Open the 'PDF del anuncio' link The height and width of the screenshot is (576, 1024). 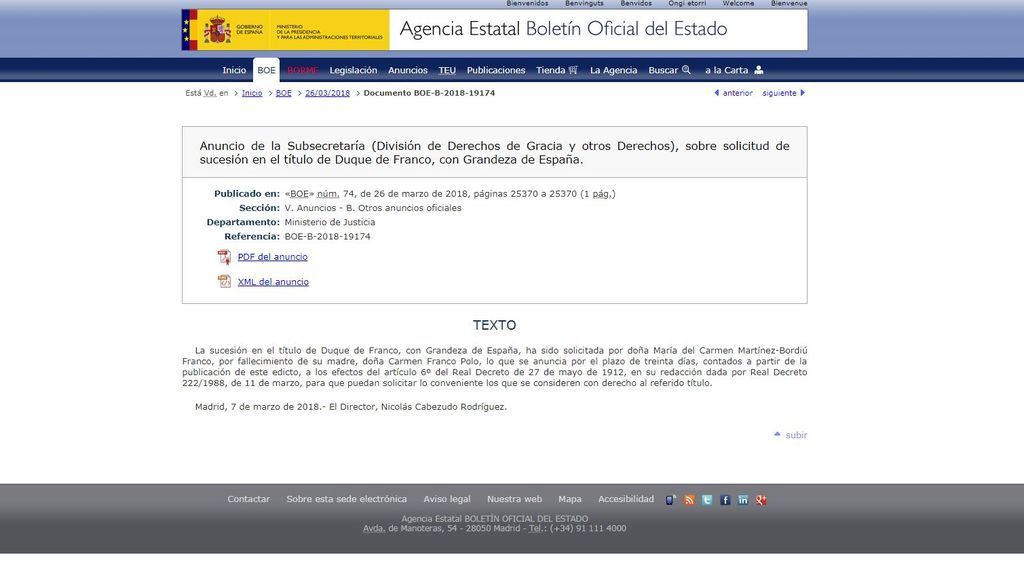[x=272, y=257]
